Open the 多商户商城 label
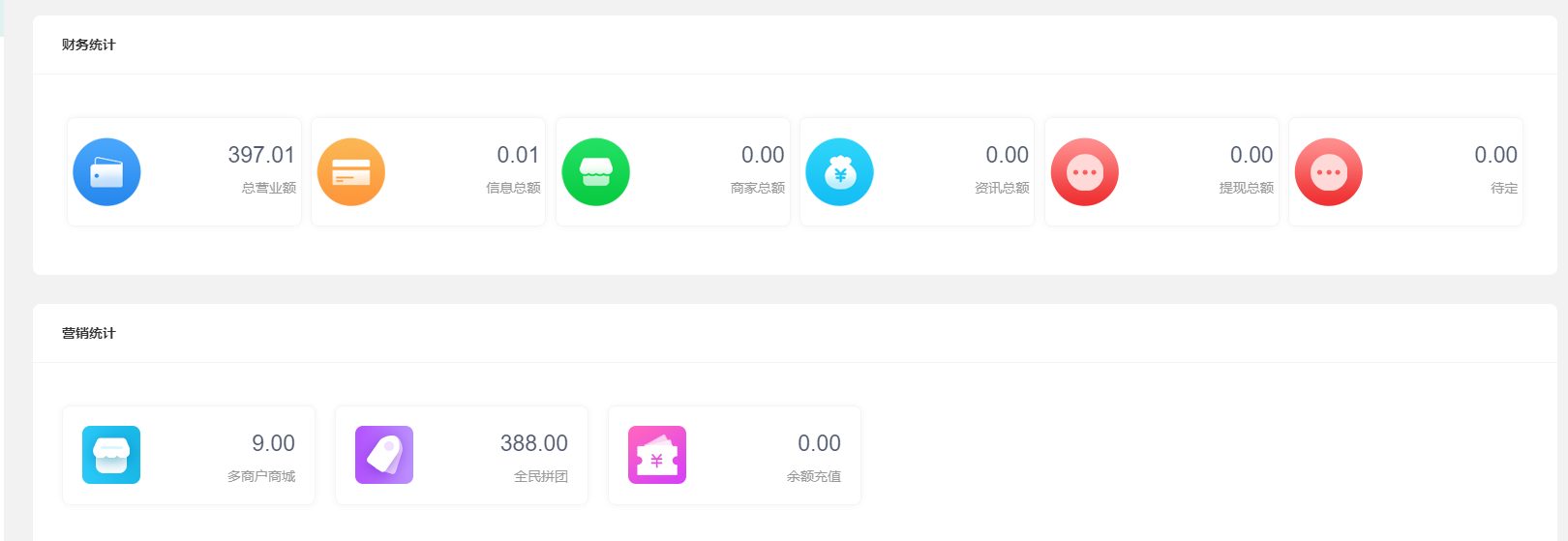 (261, 476)
